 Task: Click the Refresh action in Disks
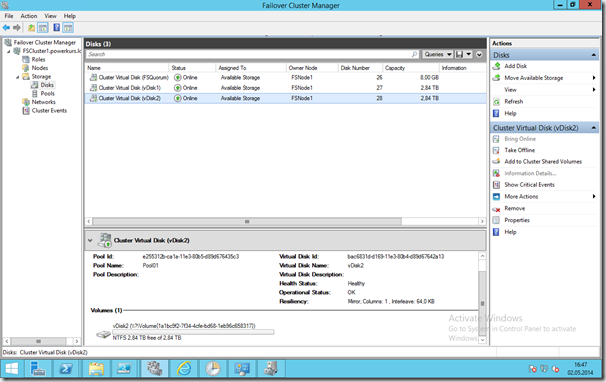pos(513,102)
